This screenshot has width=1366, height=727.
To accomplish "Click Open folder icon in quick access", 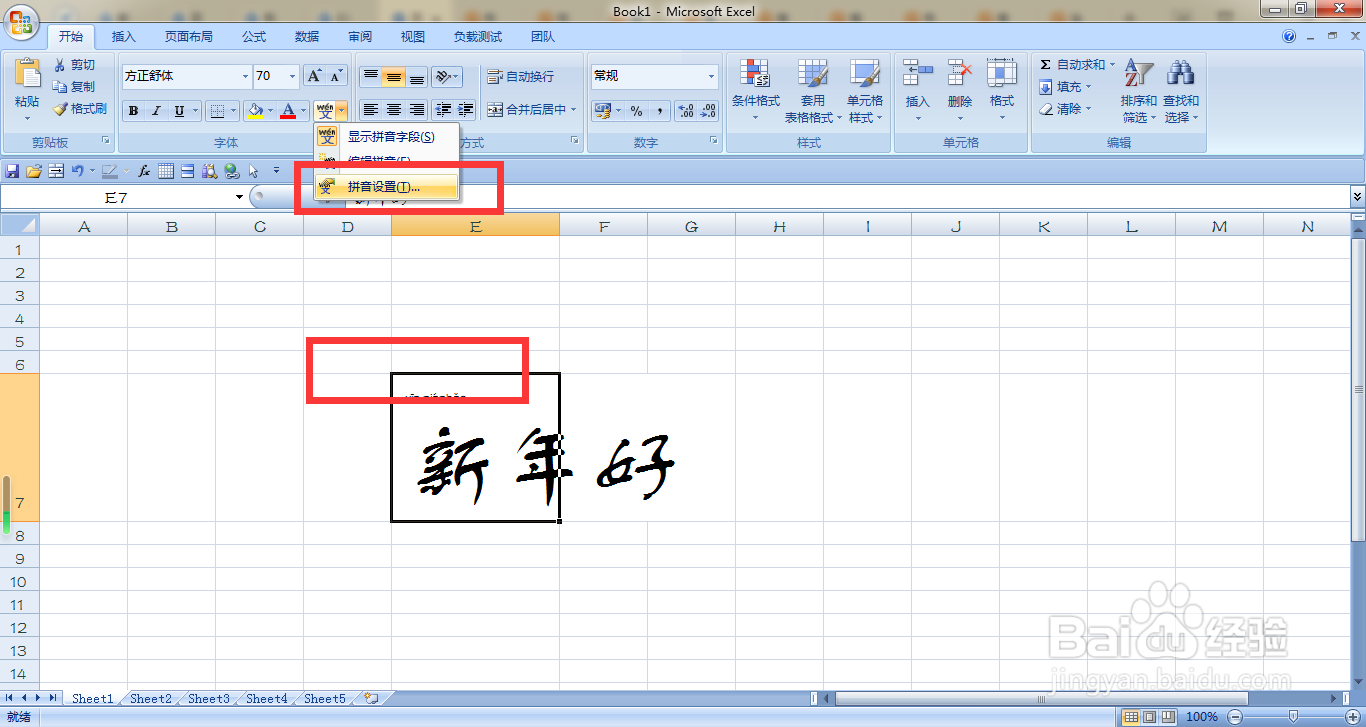I will point(34,171).
